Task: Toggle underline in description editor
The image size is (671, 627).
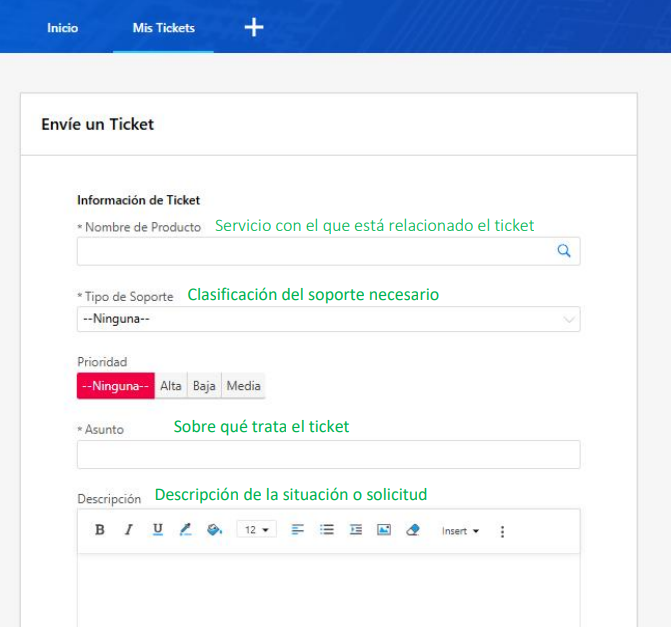Action: 157,530
